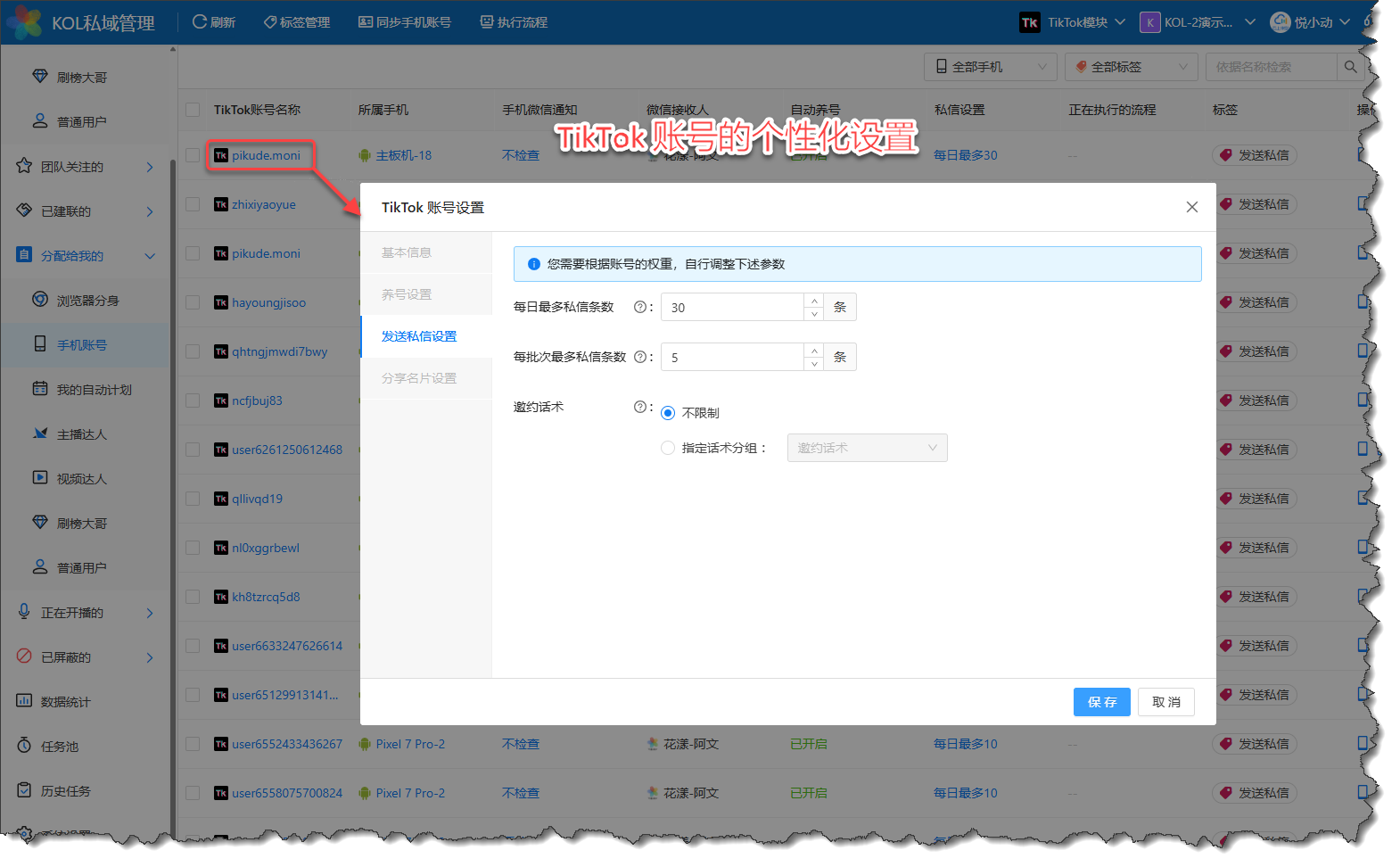
Task: Open the 全部标签 tag filter dropdown
Action: coord(1131,67)
